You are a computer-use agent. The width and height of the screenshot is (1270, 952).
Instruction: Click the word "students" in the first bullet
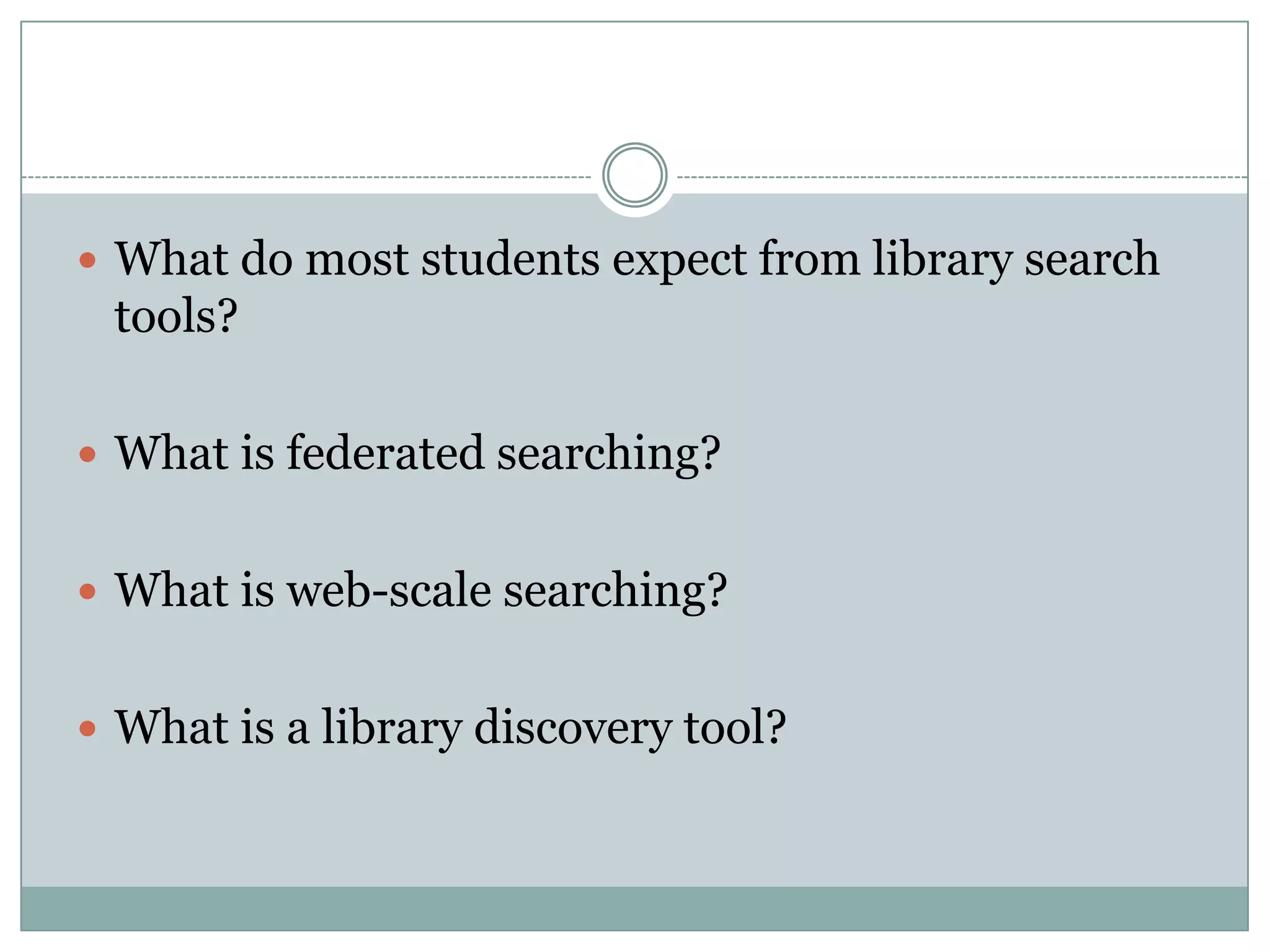(510, 259)
